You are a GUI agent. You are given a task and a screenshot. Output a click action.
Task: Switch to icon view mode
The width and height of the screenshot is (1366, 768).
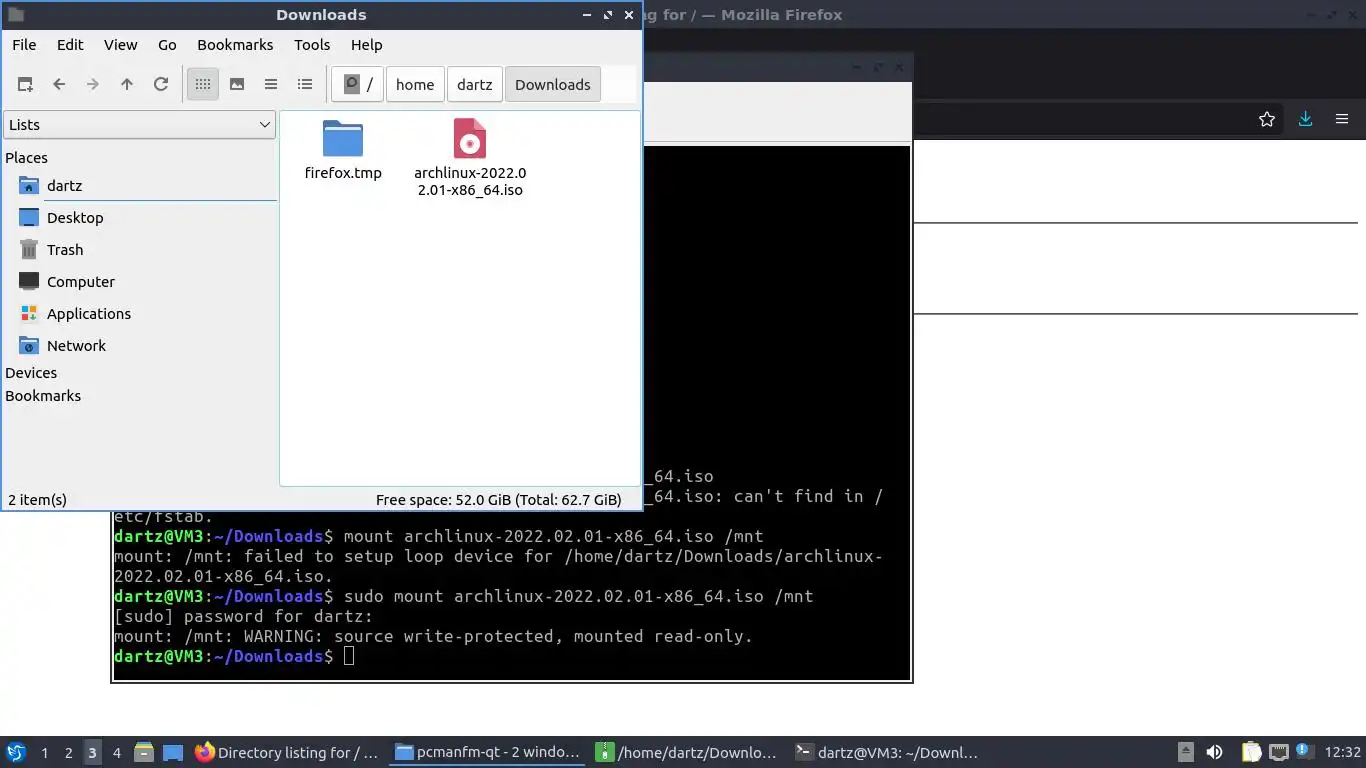pyautogui.click(x=203, y=85)
